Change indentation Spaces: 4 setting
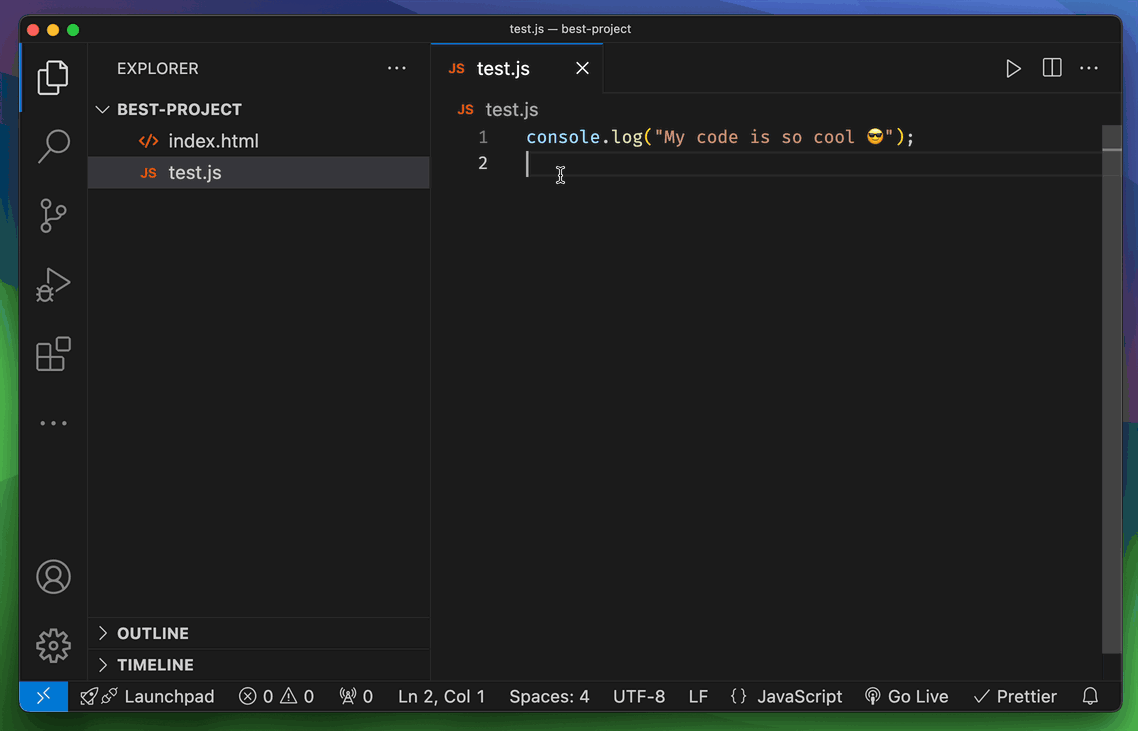The width and height of the screenshot is (1138, 731). [549, 696]
